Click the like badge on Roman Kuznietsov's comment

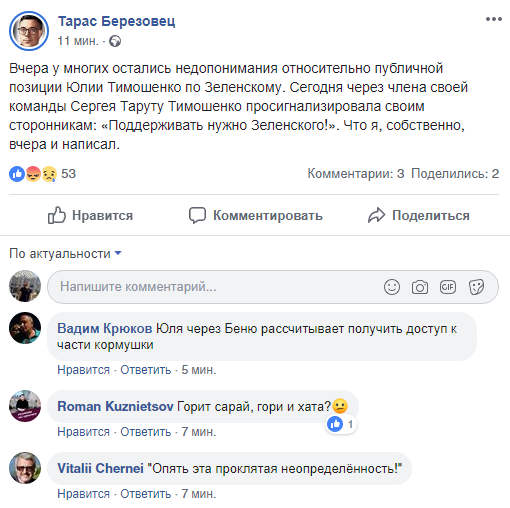pyautogui.click(x=341, y=424)
